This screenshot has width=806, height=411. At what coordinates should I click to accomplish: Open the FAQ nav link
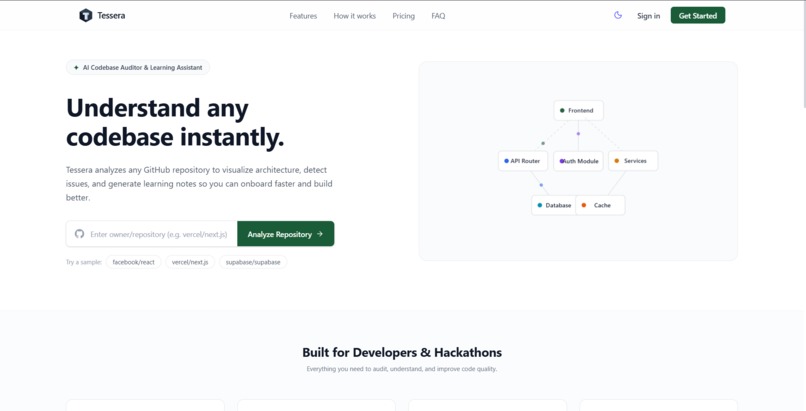click(438, 16)
